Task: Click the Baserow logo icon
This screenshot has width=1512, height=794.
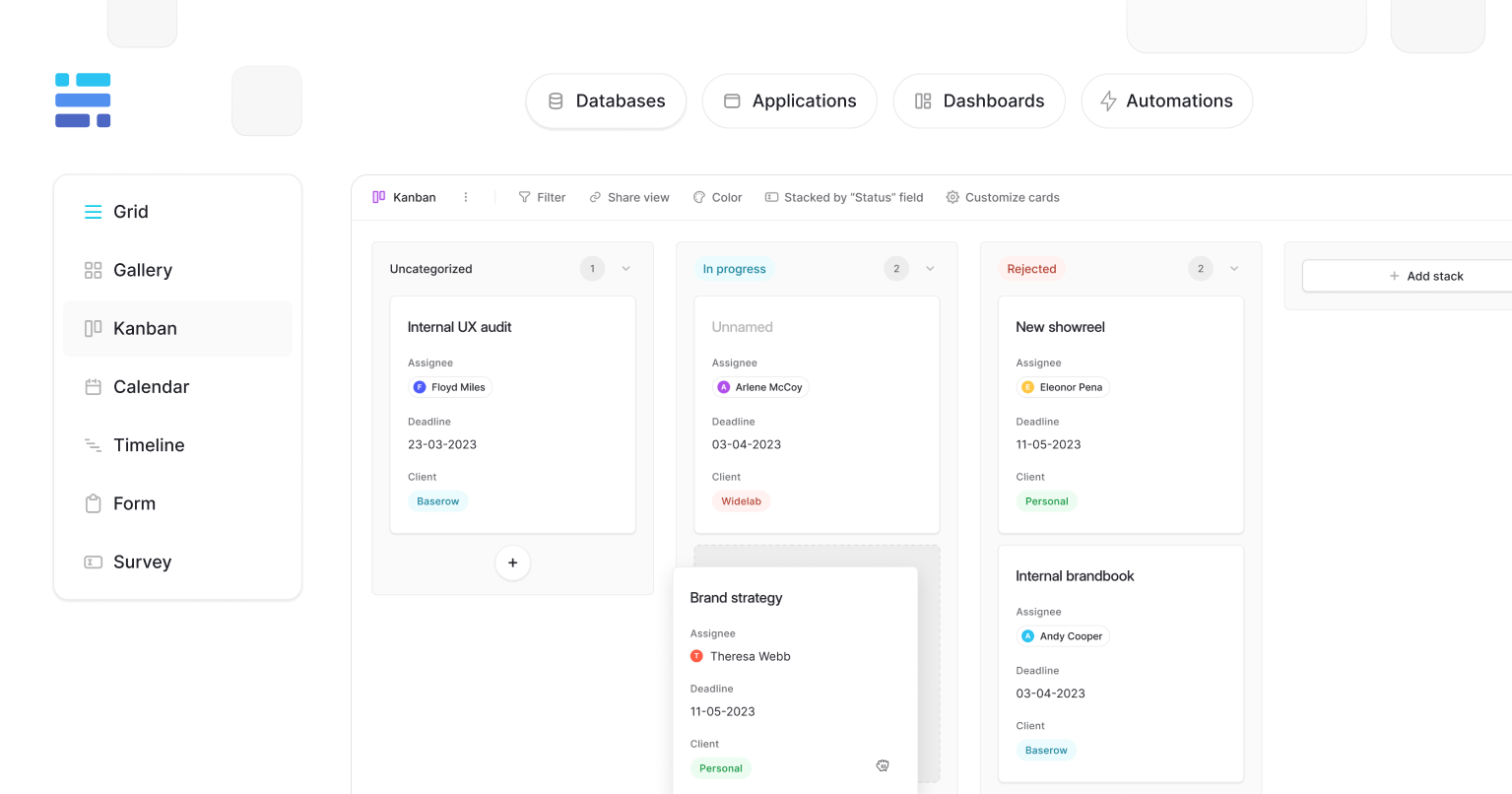Action: (83, 100)
